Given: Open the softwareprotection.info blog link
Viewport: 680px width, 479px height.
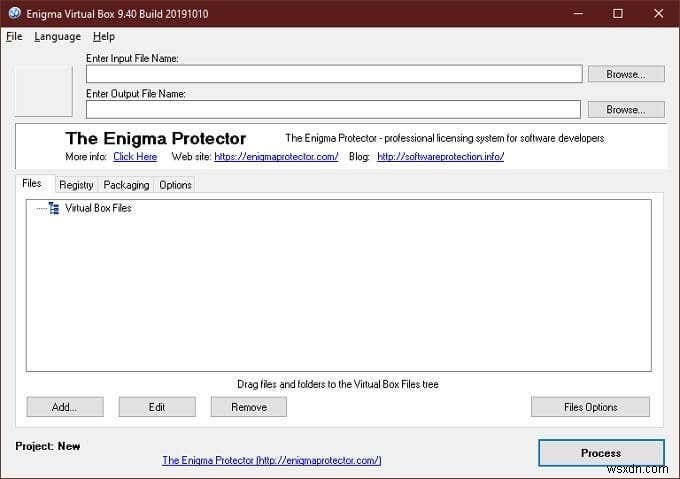Looking at the screenshot, I should coord(440,156).
